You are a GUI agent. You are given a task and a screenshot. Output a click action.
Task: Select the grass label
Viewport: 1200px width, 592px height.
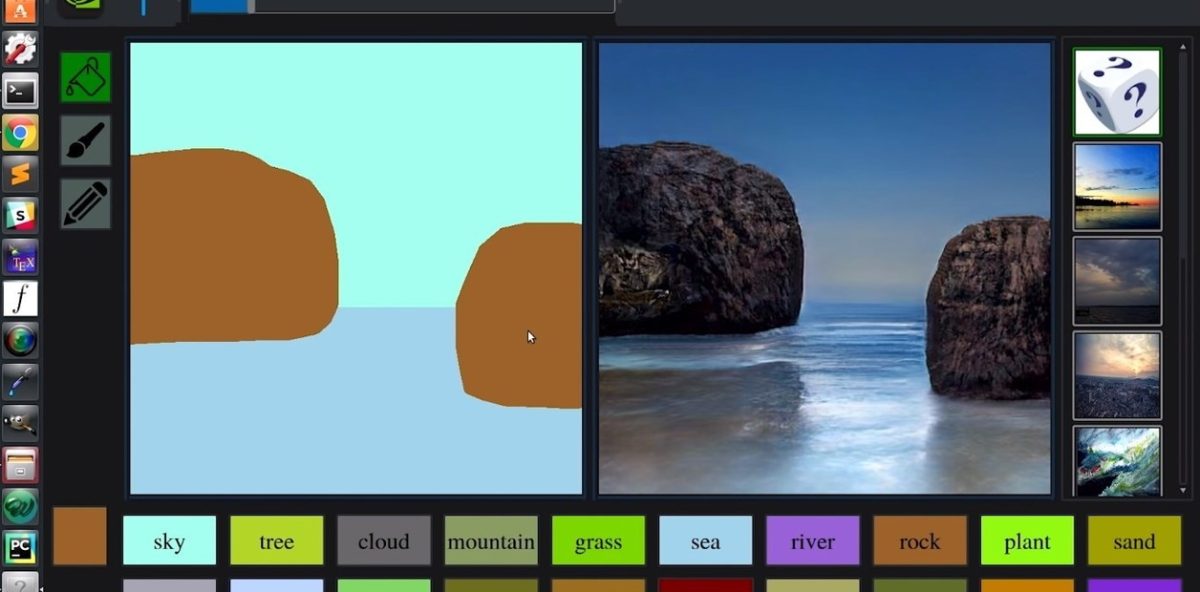(598, 541)
